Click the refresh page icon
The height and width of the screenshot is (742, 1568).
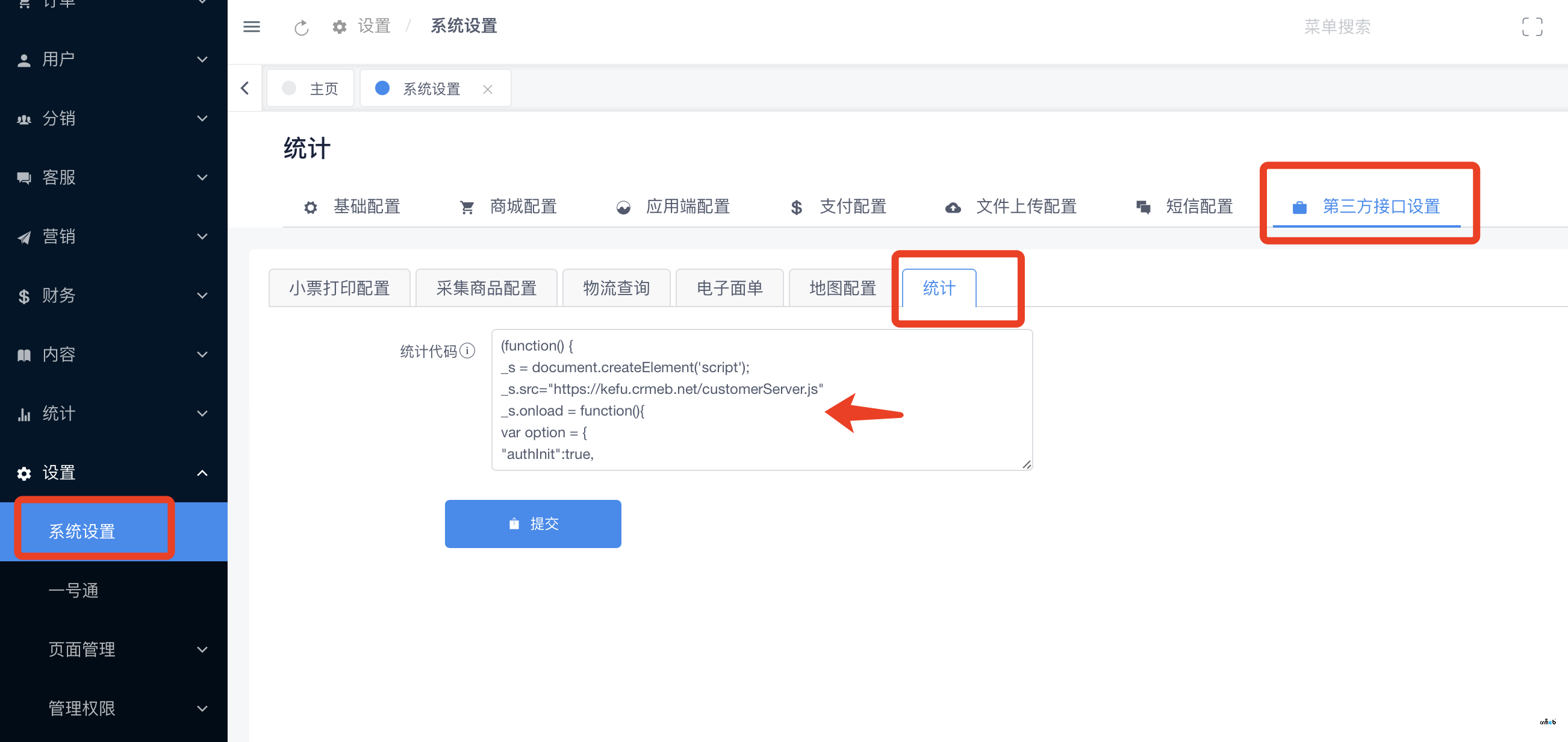pos(301,27)
